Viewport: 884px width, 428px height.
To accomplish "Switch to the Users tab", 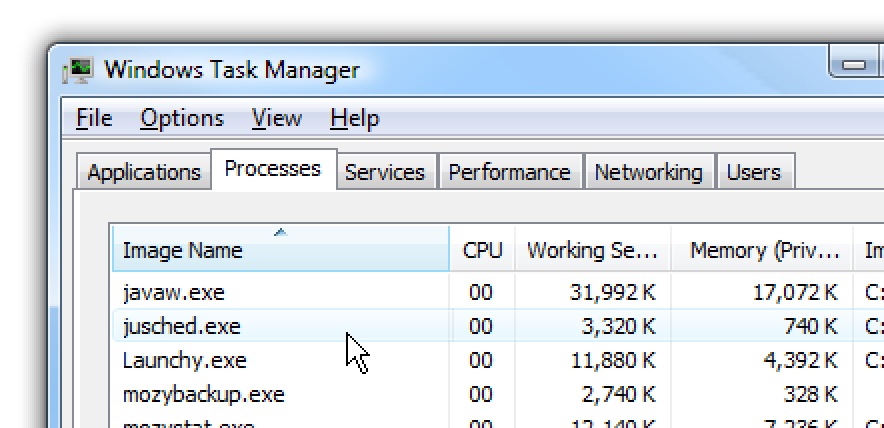I will pyautogui.click(x=753, y=172).
